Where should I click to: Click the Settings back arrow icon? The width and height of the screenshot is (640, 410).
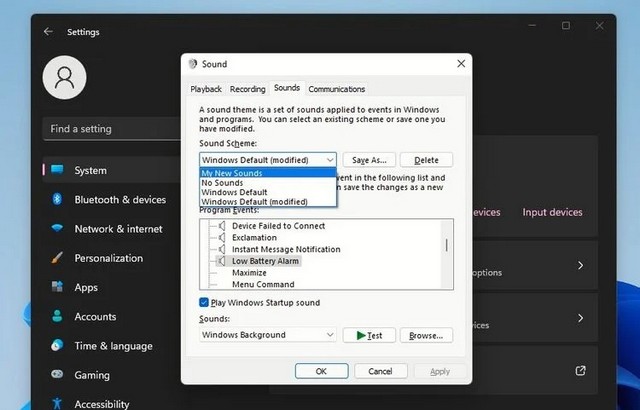click(x=48, y=32)
